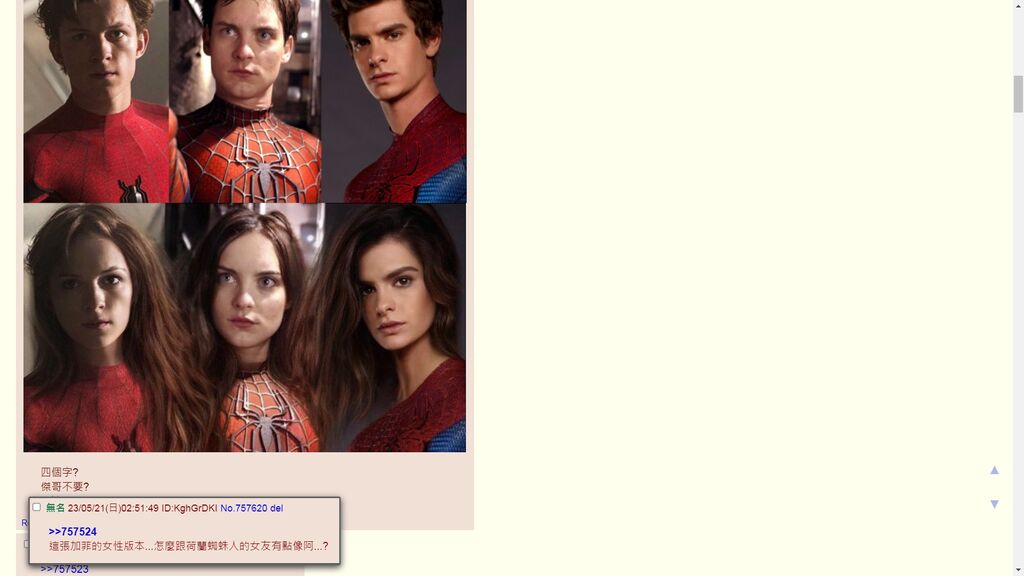The width and height of the screenshot is (1024, 576).
Task: Click the vertical scrollbar thumb
Action: pyautogui.click(x=1018, y=94)
